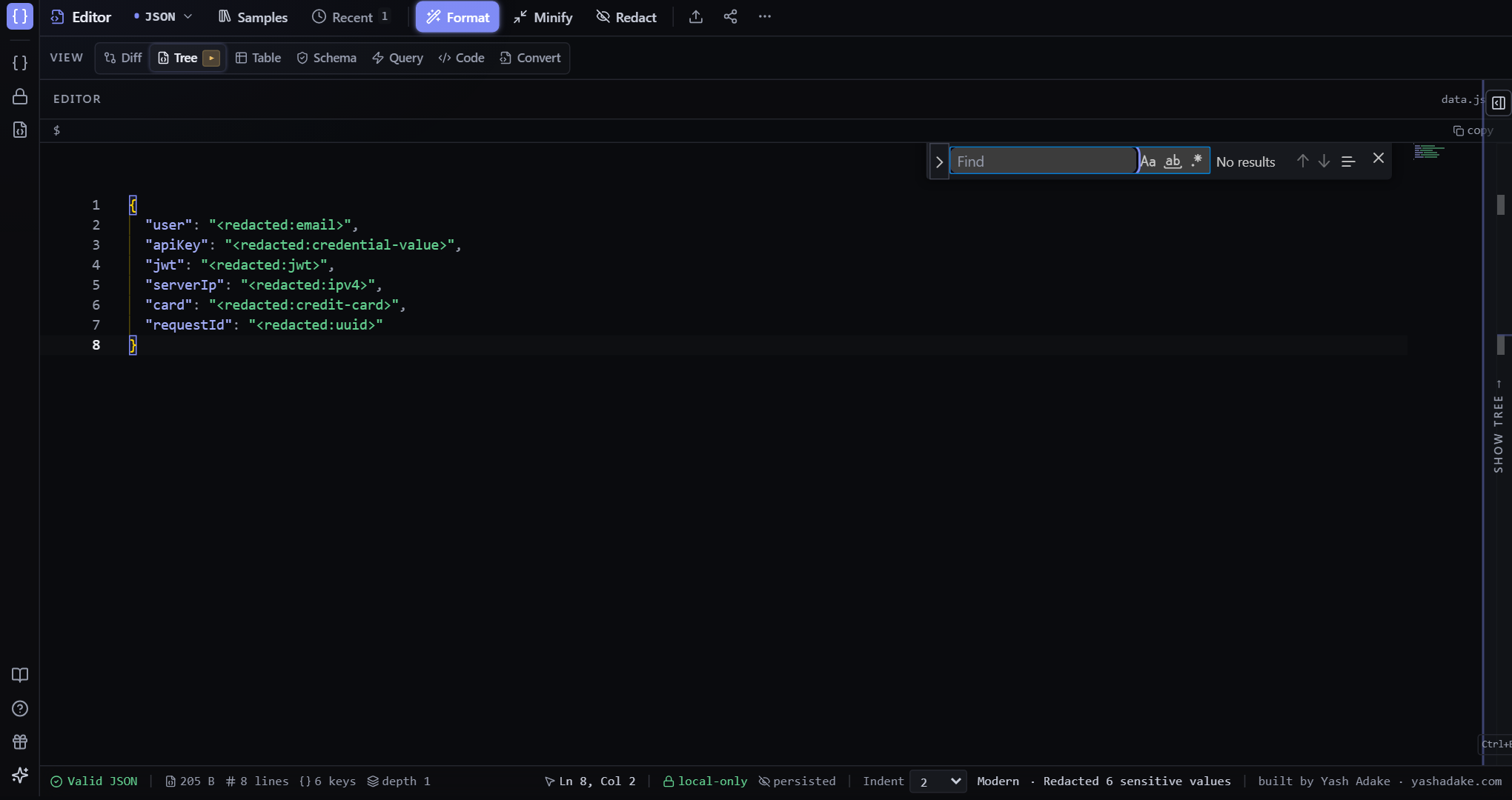Click the share icon
Screen dimensions: 1512x800
point(730,16)
